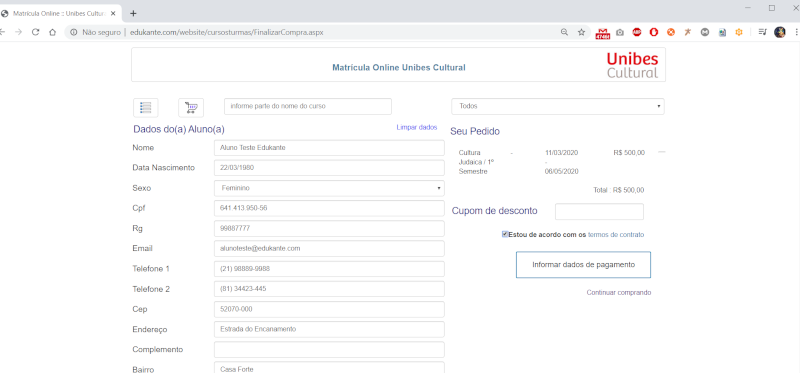This screenshot has height=373, width=800.
Task: Click the 'Total : R$ 500,00' text
Action: [x=619, y=190]
